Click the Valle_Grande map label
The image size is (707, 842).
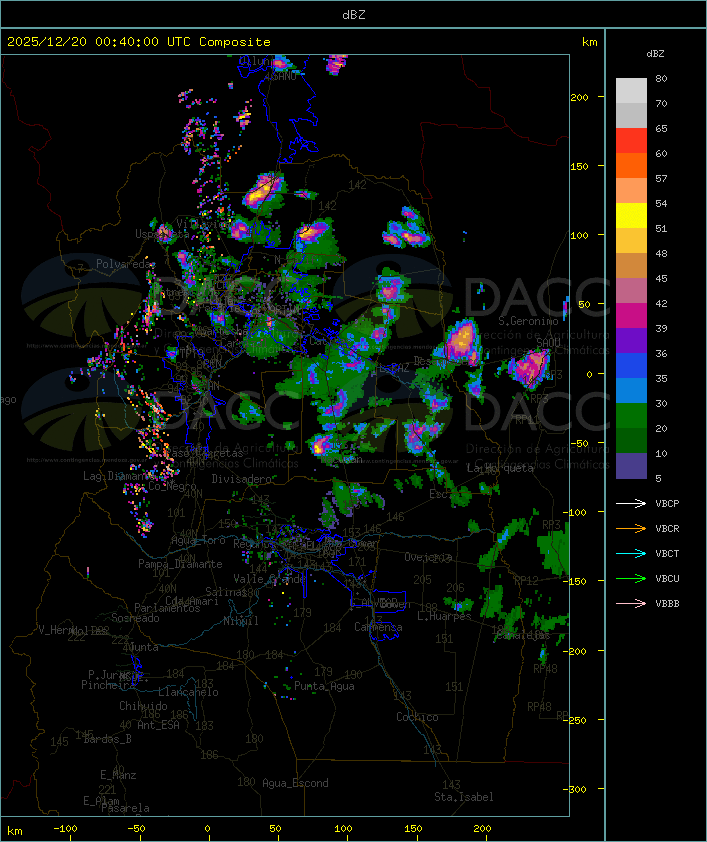tap(269, 579)
